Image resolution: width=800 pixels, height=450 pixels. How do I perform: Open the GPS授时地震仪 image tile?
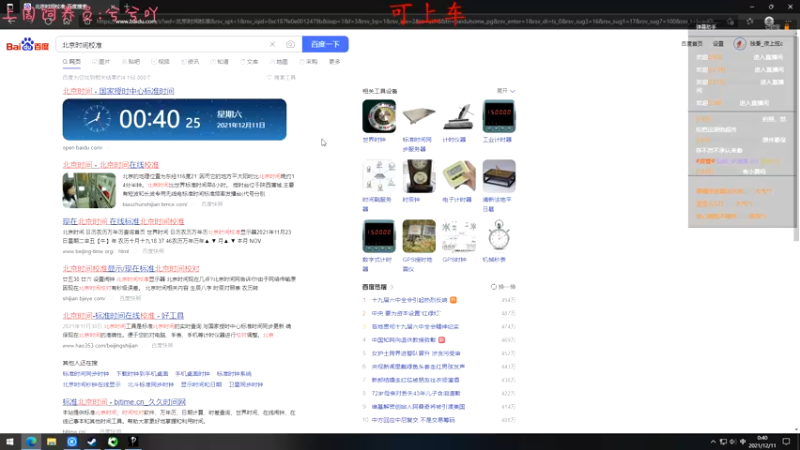[419, 236]
